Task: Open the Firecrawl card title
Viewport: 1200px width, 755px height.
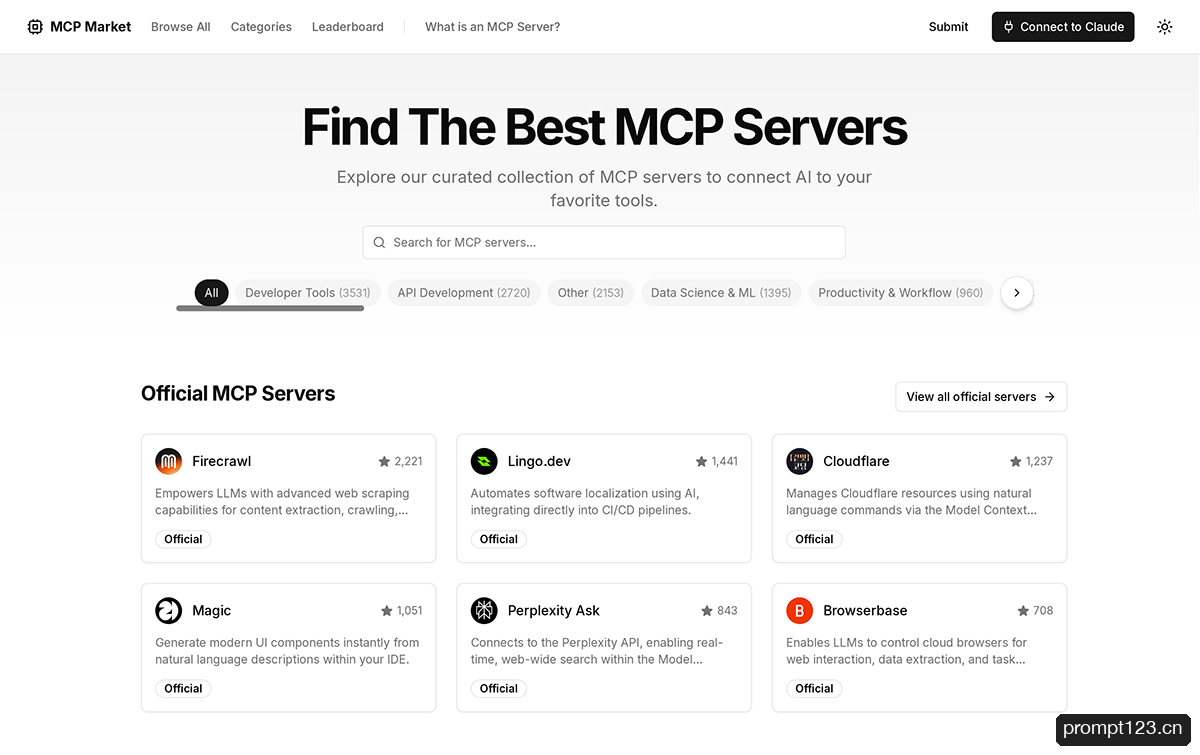Action: click(x=222, y=461)
